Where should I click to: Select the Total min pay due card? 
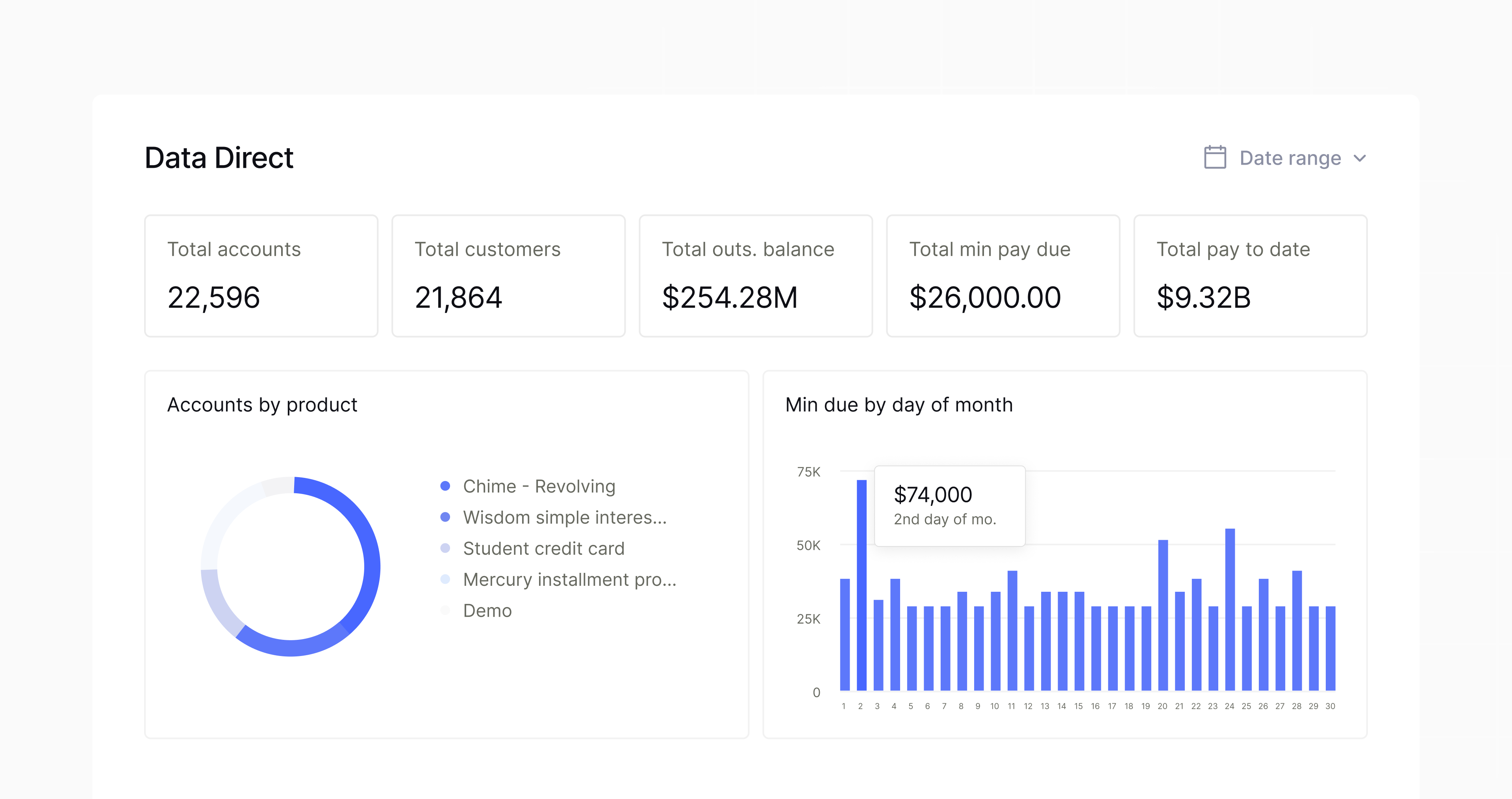tap(1002, 275)
